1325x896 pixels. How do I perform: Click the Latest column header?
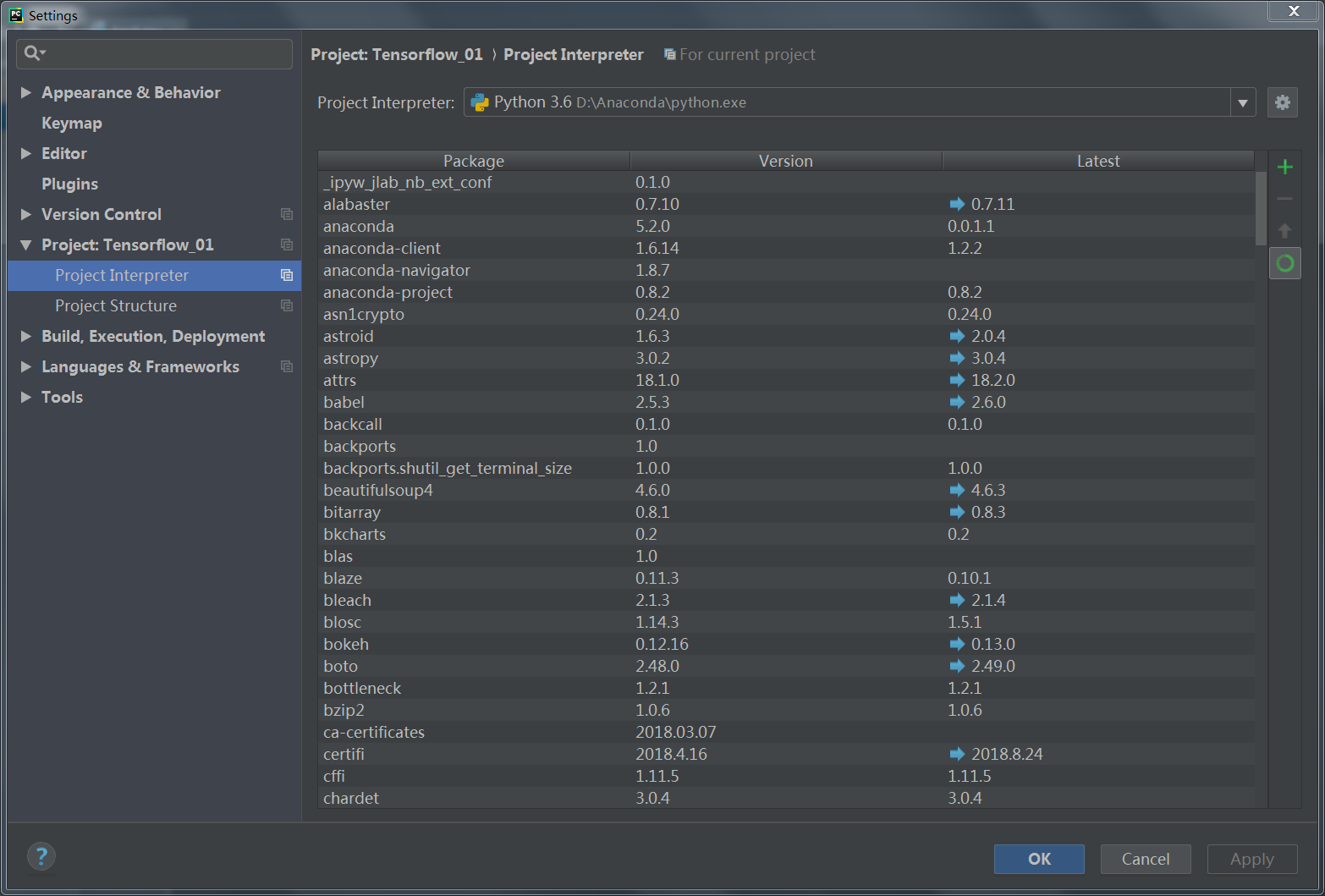pyautogui.click(x=1098, y=161)
